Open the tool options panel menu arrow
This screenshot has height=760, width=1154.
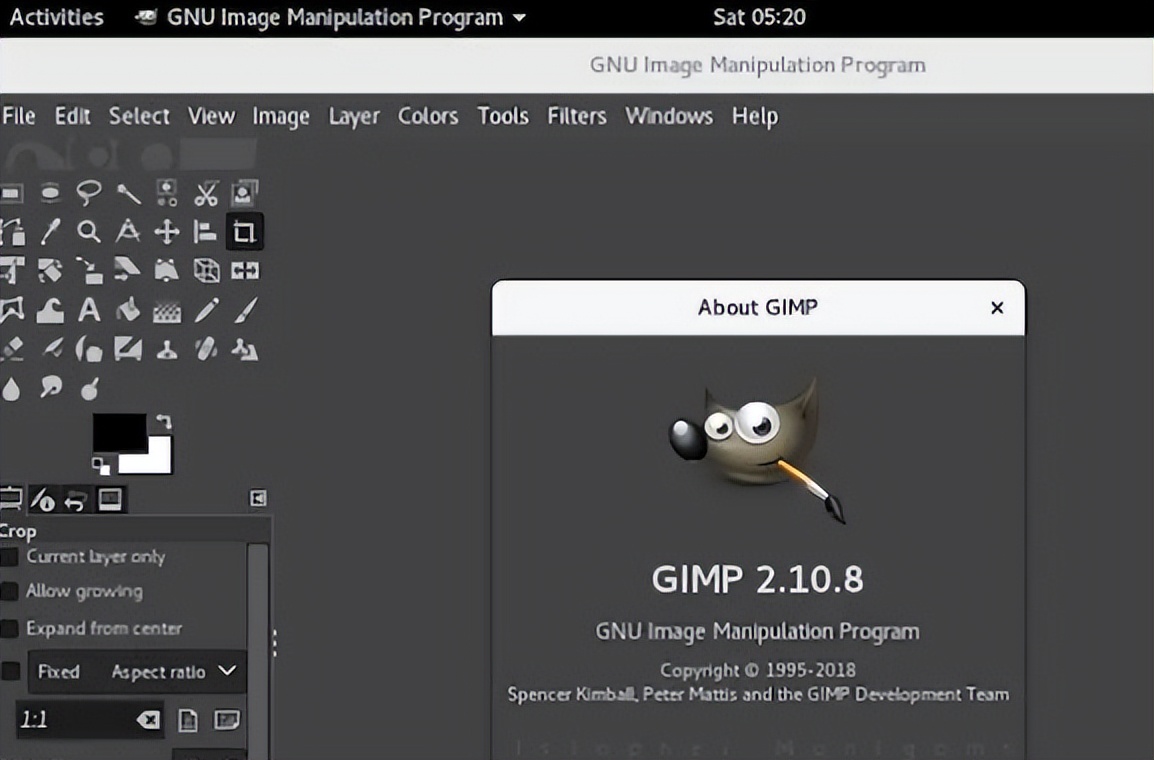click(x=258, y=498)
